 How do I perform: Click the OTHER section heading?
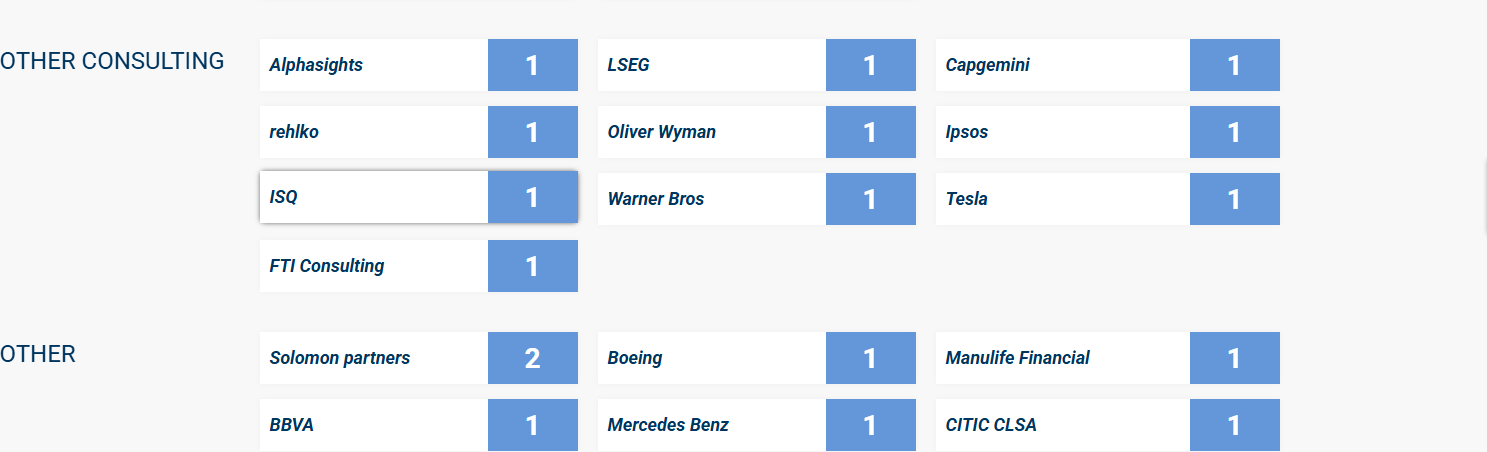[38, 354]
